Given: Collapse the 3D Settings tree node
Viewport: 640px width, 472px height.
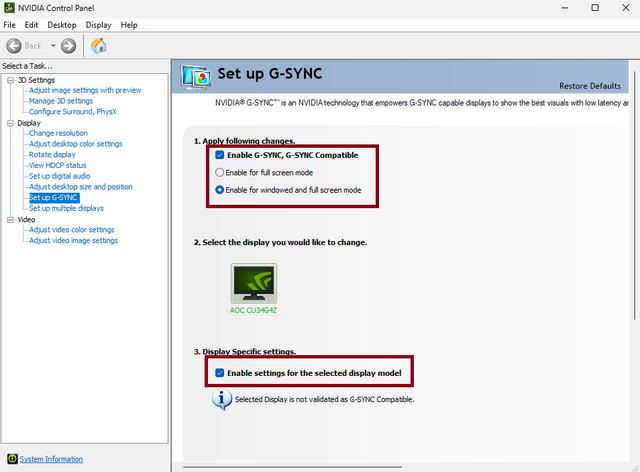Looking at the screenshot, I should [10, 80].
